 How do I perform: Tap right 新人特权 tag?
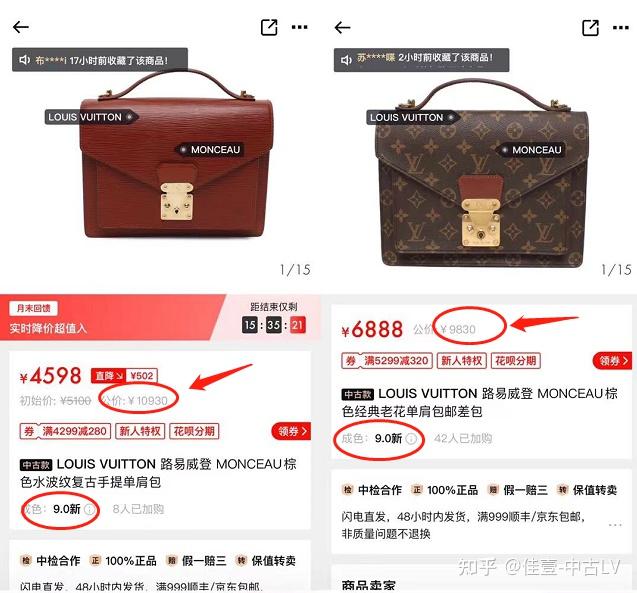pyautogui.click(x=462, y=361)
